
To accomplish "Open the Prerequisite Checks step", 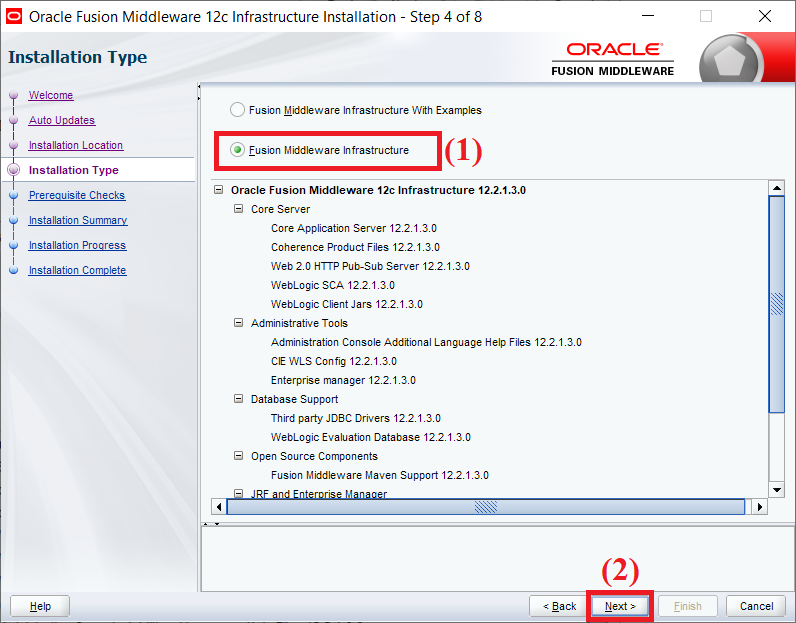I will pos(77,195).
